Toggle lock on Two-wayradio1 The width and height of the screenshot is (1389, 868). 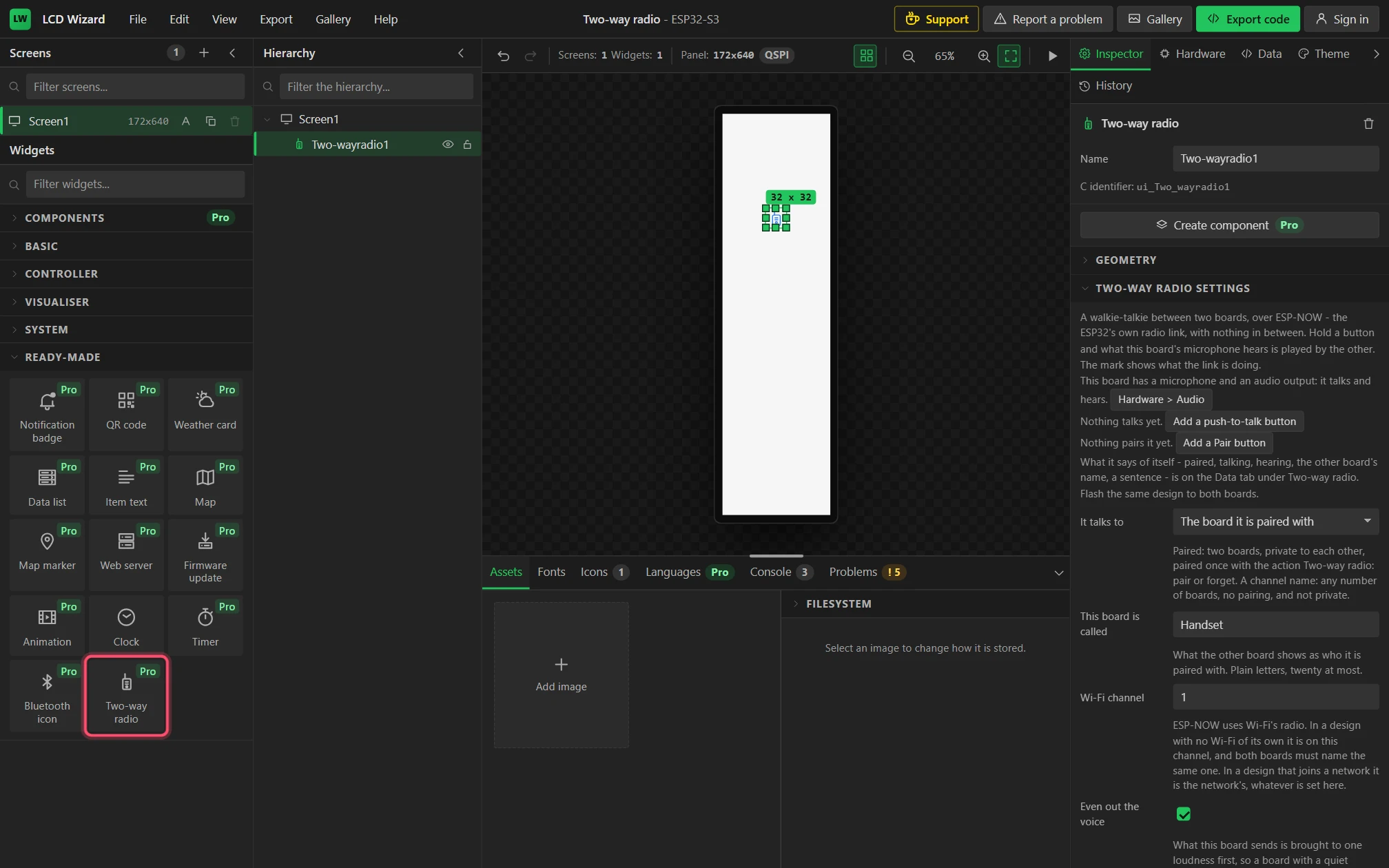click(467, 145)
